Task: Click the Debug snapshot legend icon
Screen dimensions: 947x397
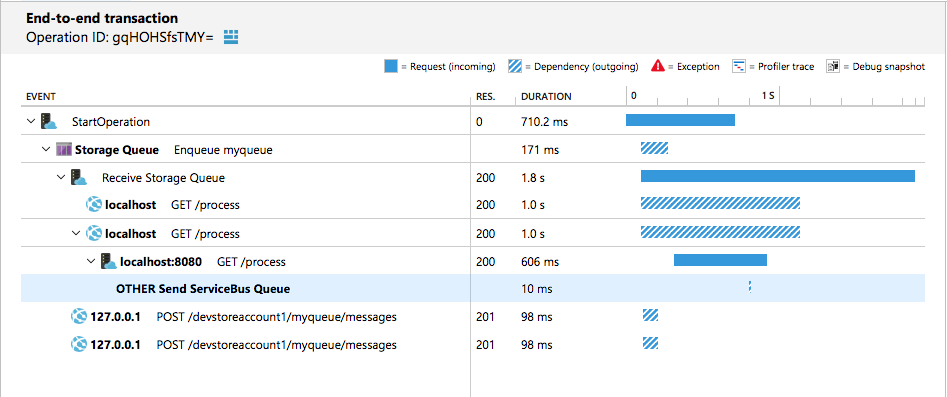Action: [x=834, y=66]
